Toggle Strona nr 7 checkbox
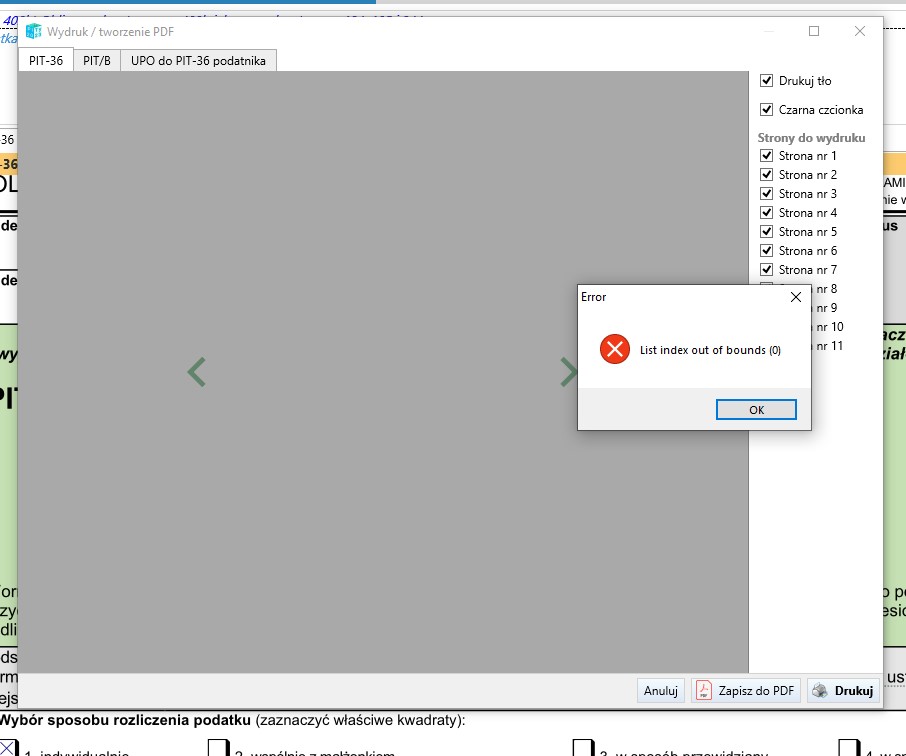 (767, 270)
